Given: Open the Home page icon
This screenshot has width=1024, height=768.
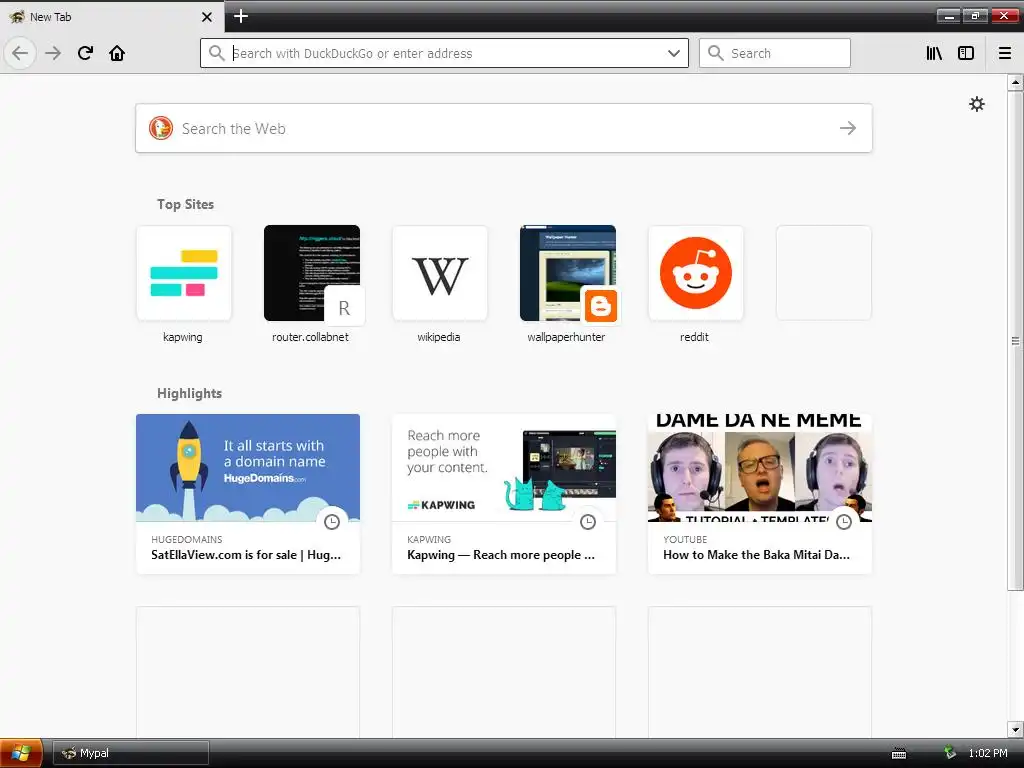Looking at the screenshot, I should pos(117,53).
